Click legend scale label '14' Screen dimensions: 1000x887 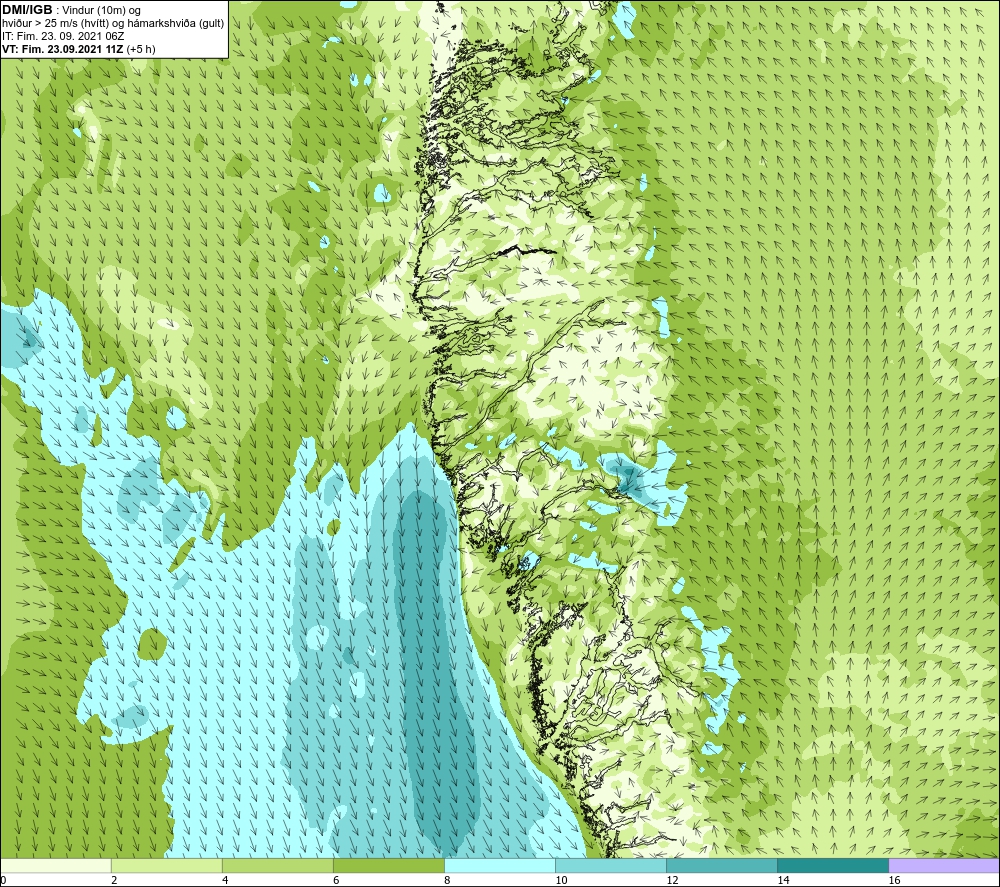(783, 880)
